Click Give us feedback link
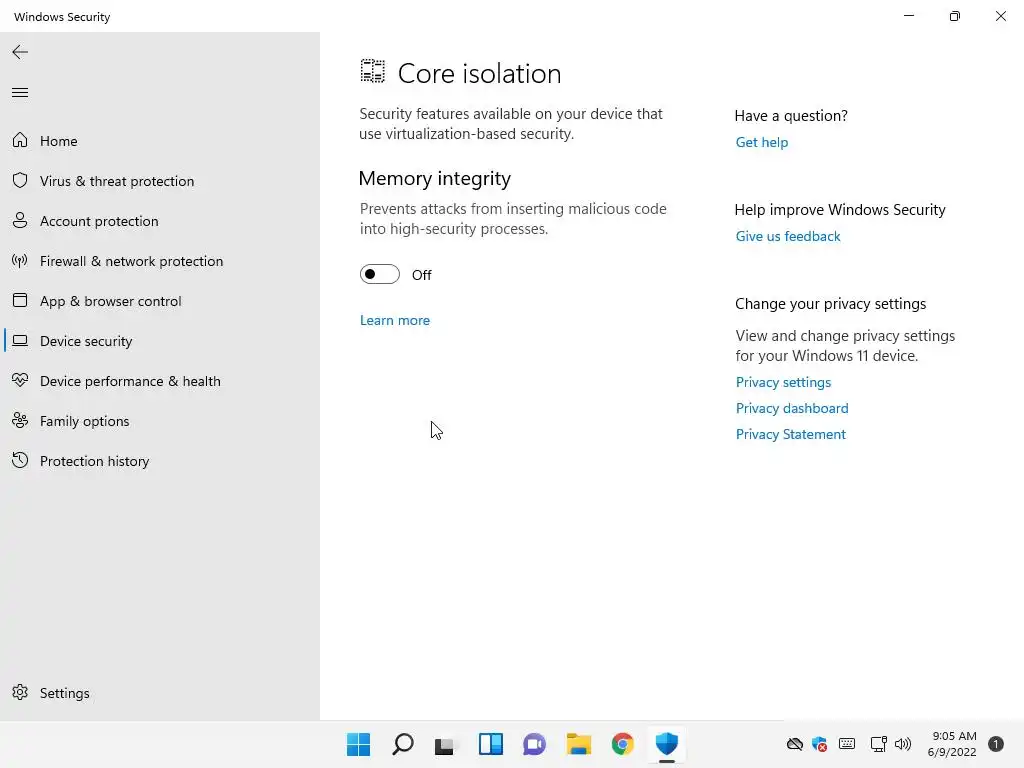The width and height of the screenshot is (1024, 768). pyautogui.click(x=788, y=236)
